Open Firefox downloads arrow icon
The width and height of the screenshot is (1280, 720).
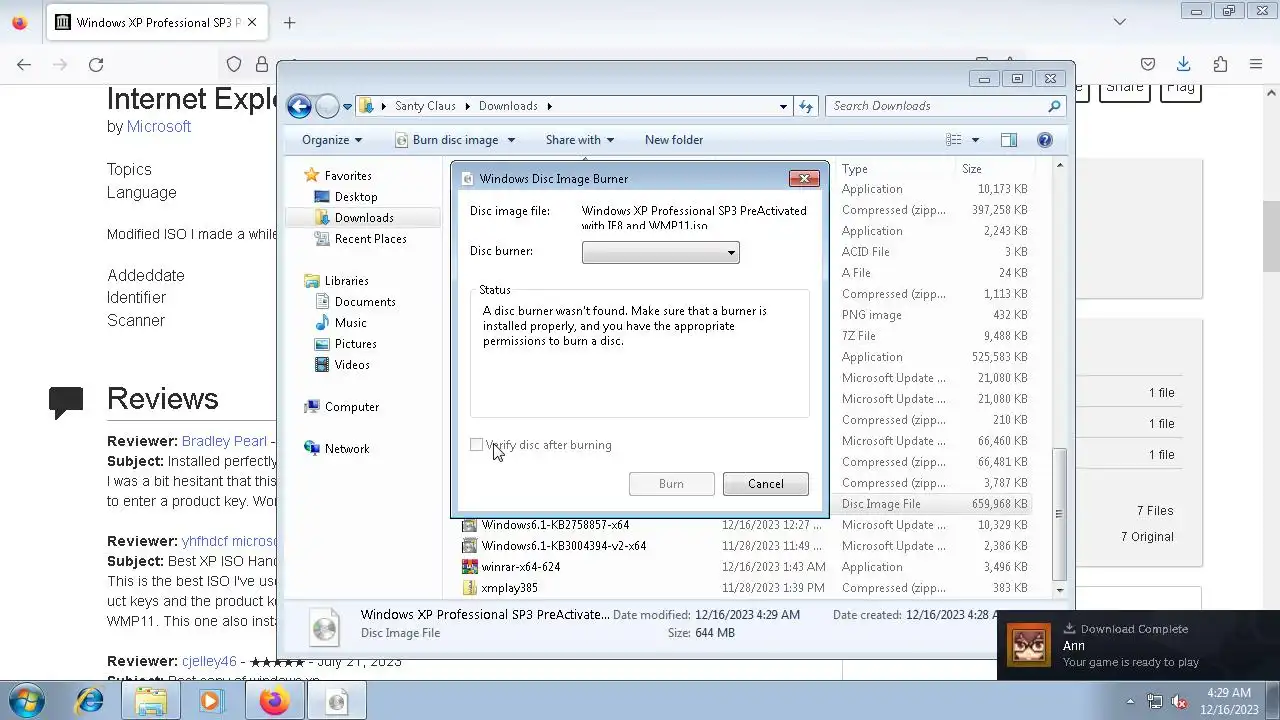[x=1184, y=64]
